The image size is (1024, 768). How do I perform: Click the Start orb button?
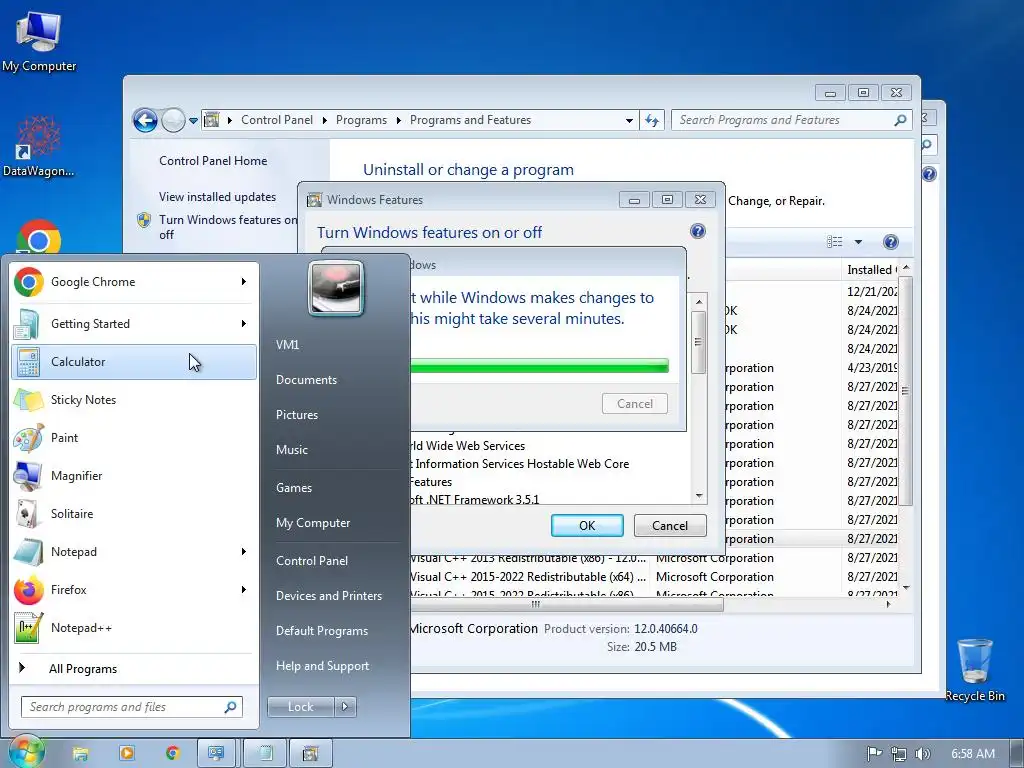26,751
